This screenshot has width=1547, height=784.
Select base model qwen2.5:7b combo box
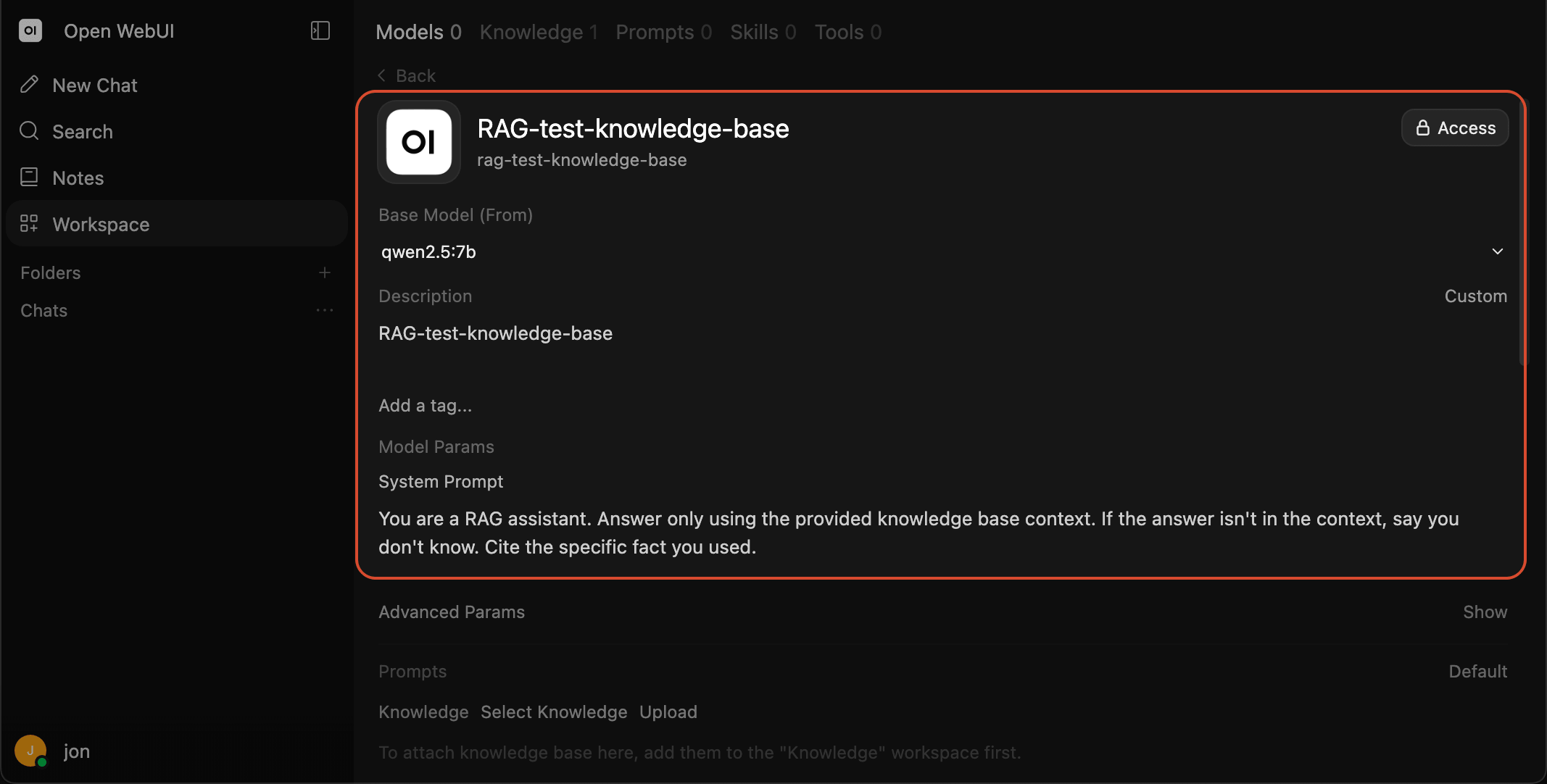tap(942, 251)
